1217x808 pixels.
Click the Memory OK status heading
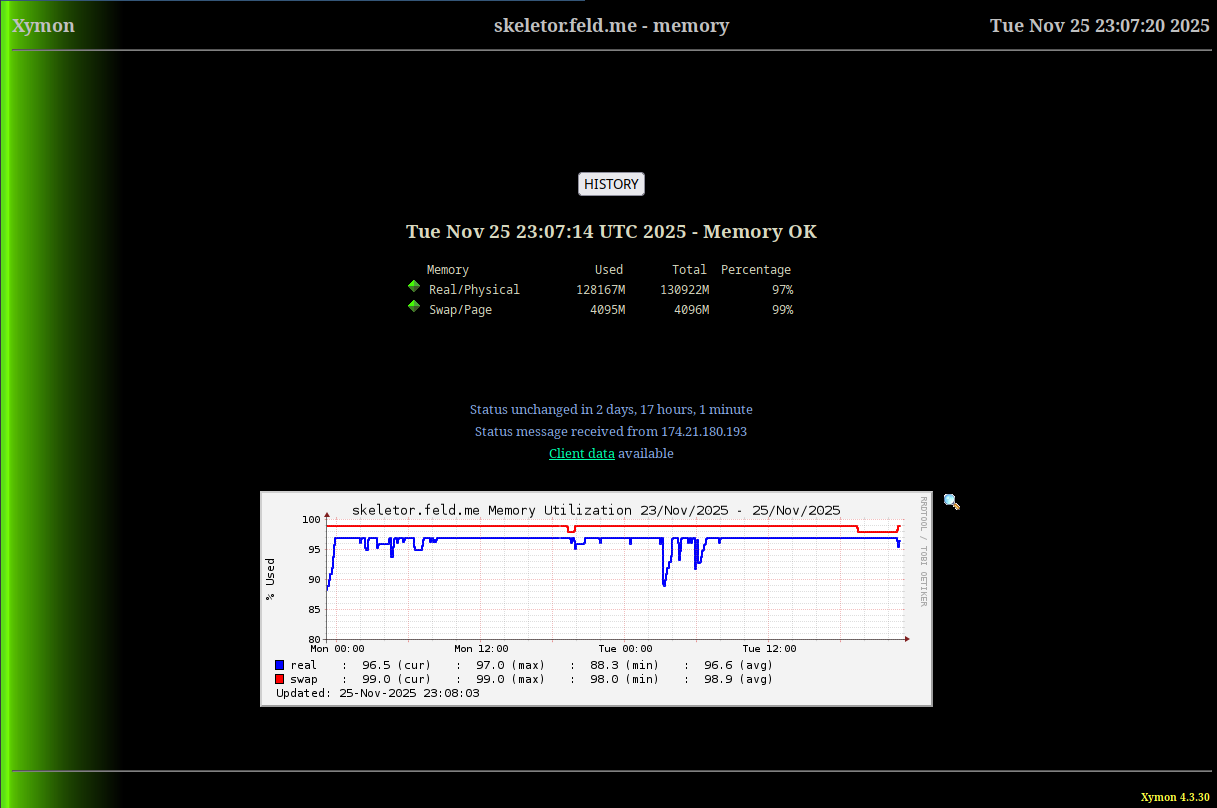pyautogui.click(x=611, y=232)
